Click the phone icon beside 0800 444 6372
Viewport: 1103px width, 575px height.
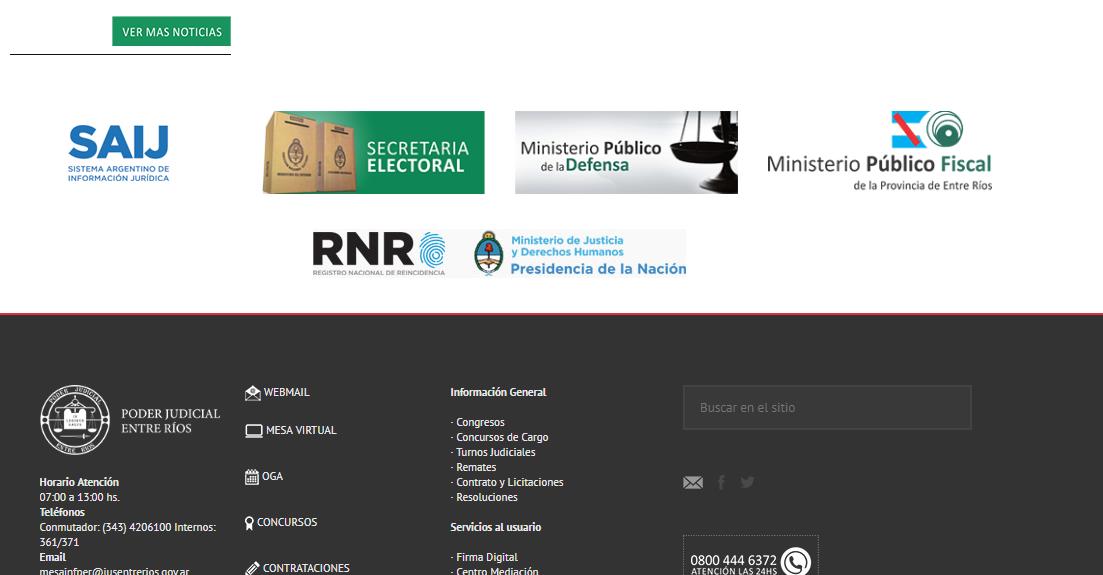tap(796, 562)
